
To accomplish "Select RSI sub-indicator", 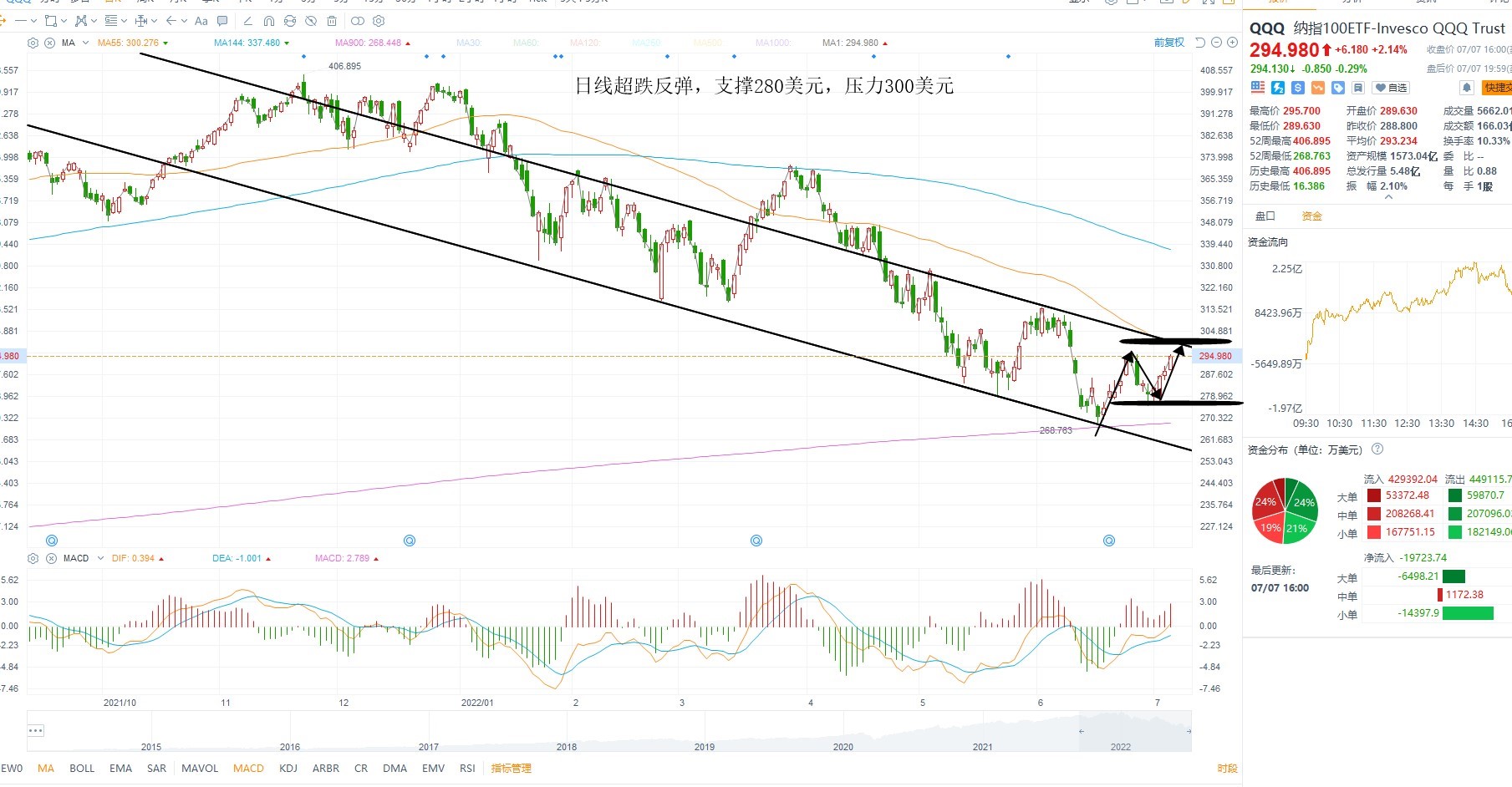I will [x=467, y=769].
